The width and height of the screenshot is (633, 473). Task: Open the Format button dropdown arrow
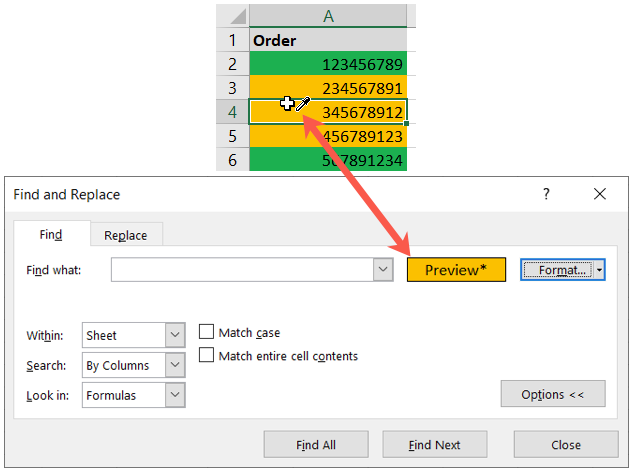599,270
